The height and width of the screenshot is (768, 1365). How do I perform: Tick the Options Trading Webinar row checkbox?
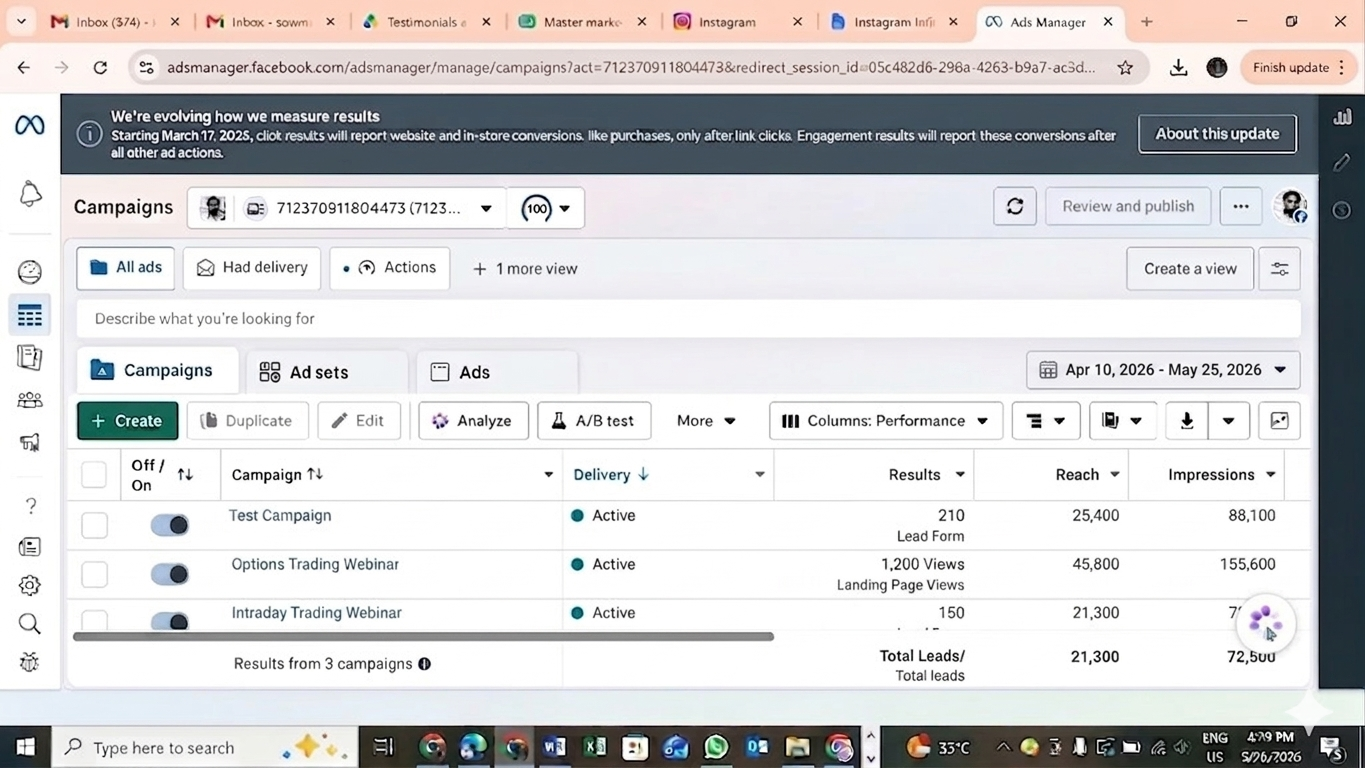[x=94, y=574]
